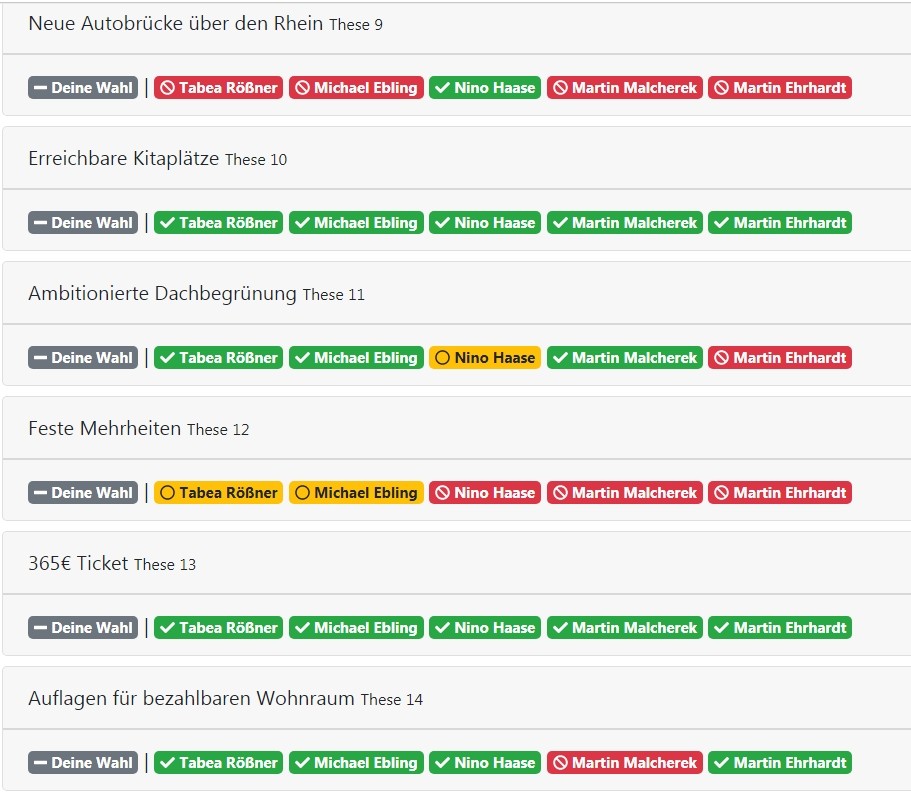
Task: Click Deine Wahl badge under Erreichbare Kitaplätze
Action: tap(83, 223)
